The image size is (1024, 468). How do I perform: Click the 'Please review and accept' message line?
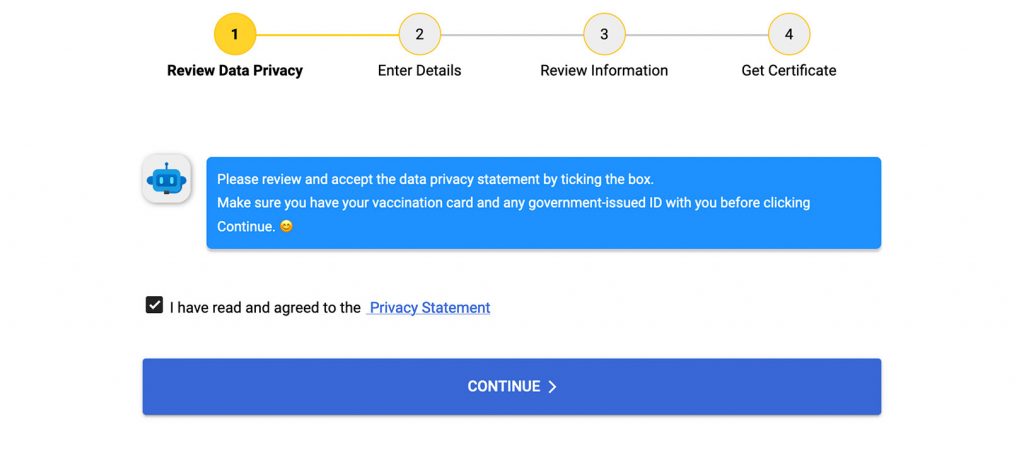pyautogui.click(x=436, y=179)
